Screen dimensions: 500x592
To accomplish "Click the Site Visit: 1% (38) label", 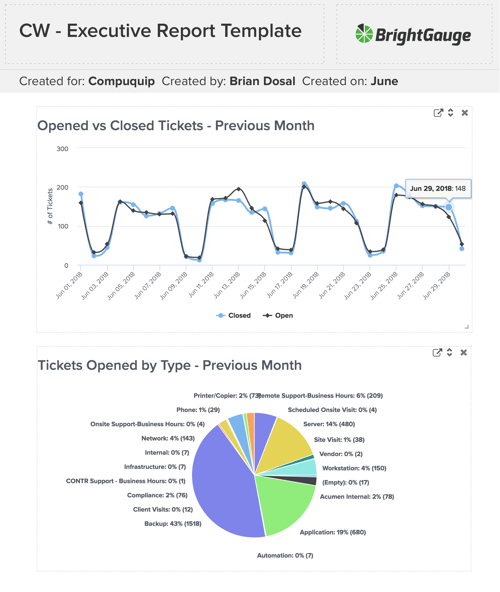I will tap(339, 440).
